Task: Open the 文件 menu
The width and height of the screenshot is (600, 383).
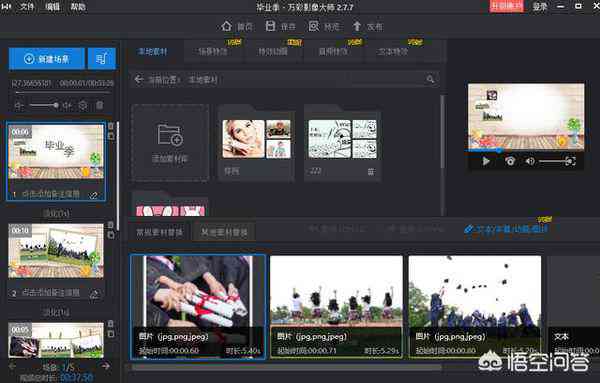Action: point(27,7)
